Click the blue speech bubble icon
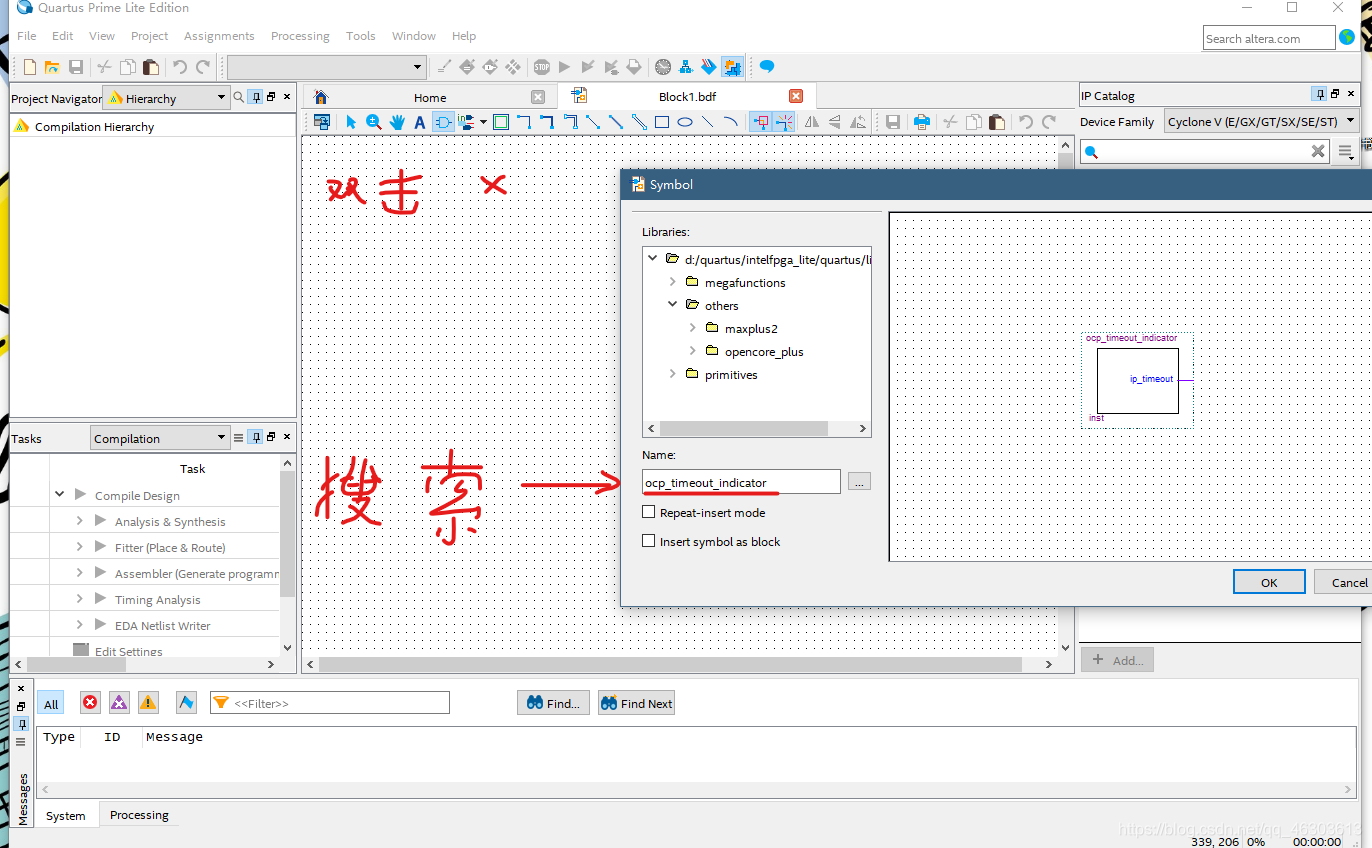The width and height of the screenshot is (1372, 848). (767, 67)
